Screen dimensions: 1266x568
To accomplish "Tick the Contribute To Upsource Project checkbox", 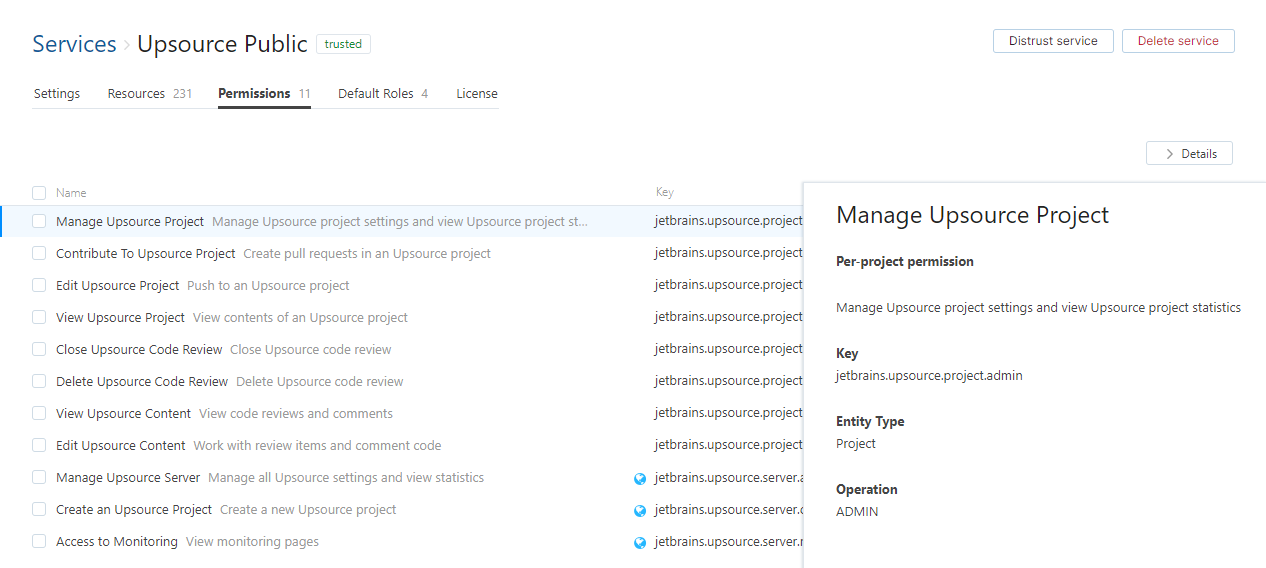I will pos(39,254).
